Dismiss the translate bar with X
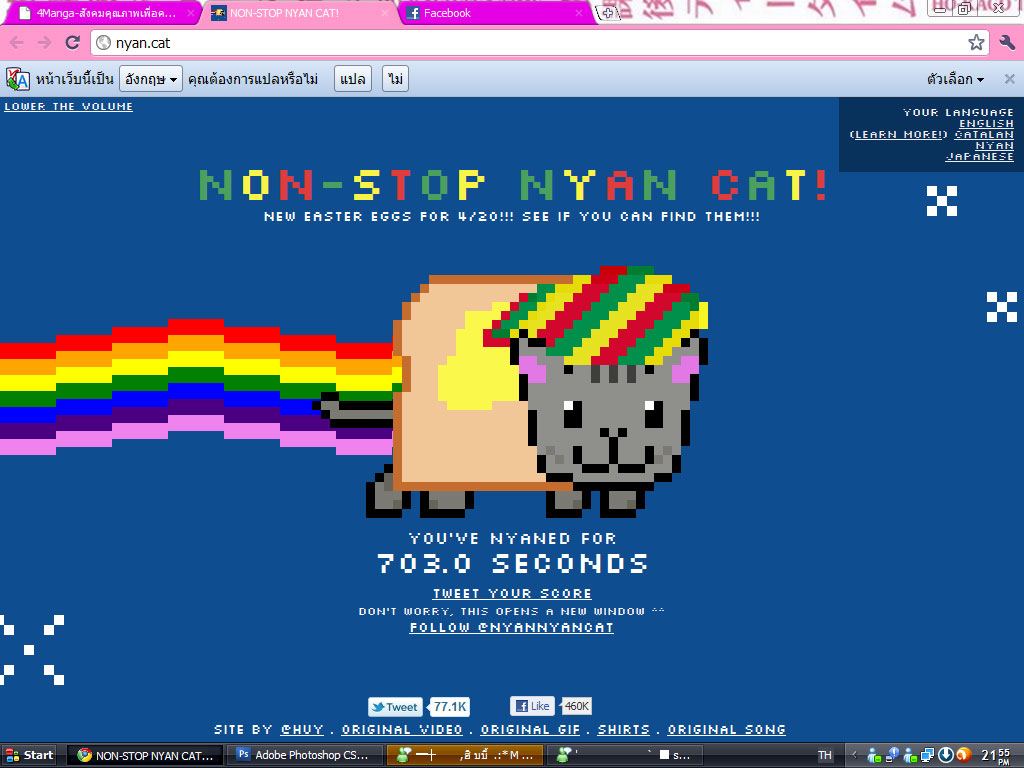Image resolution: width=1024 pixels, height=768 pixels. pyautogui.click(x=1010, y=79)
